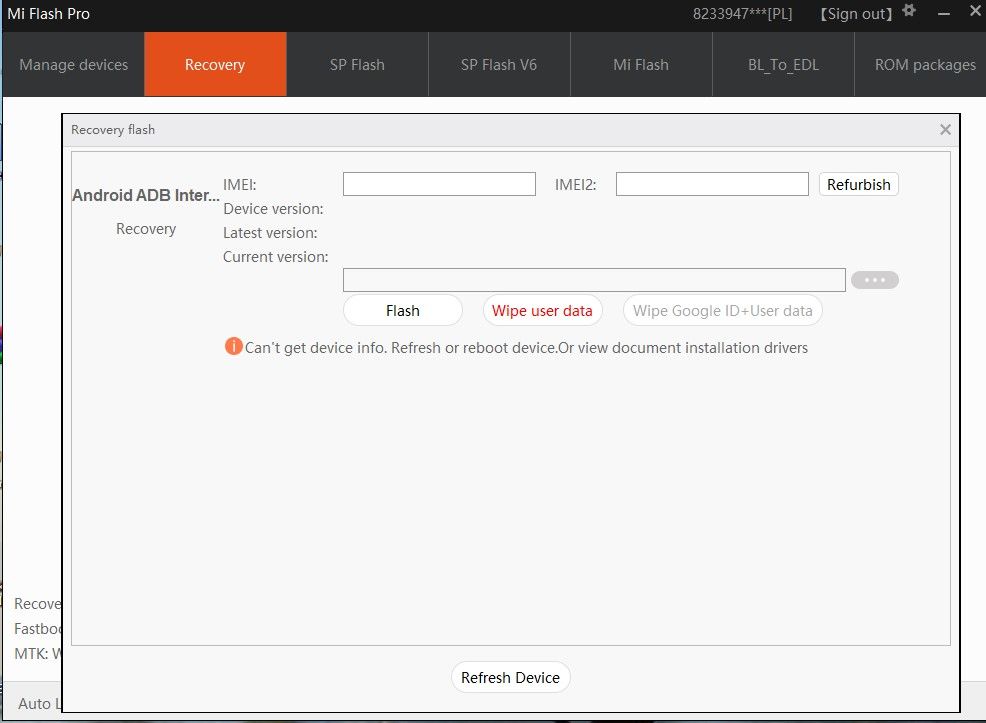Image resolution: width=986 pixels, height=723 pixels.
Task: Click the Refurbish button
Action: coord(858,185)
